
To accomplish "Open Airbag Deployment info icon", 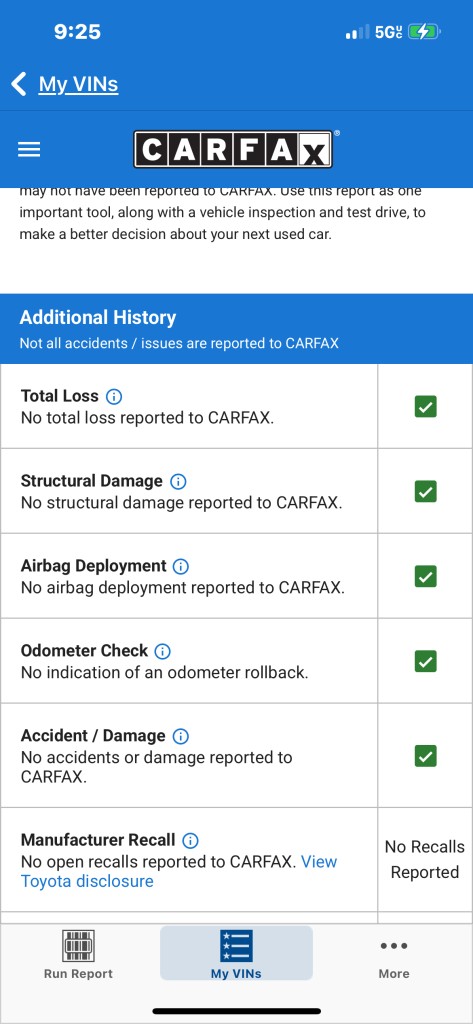I will pyautogui.click(x=181, y=566).
